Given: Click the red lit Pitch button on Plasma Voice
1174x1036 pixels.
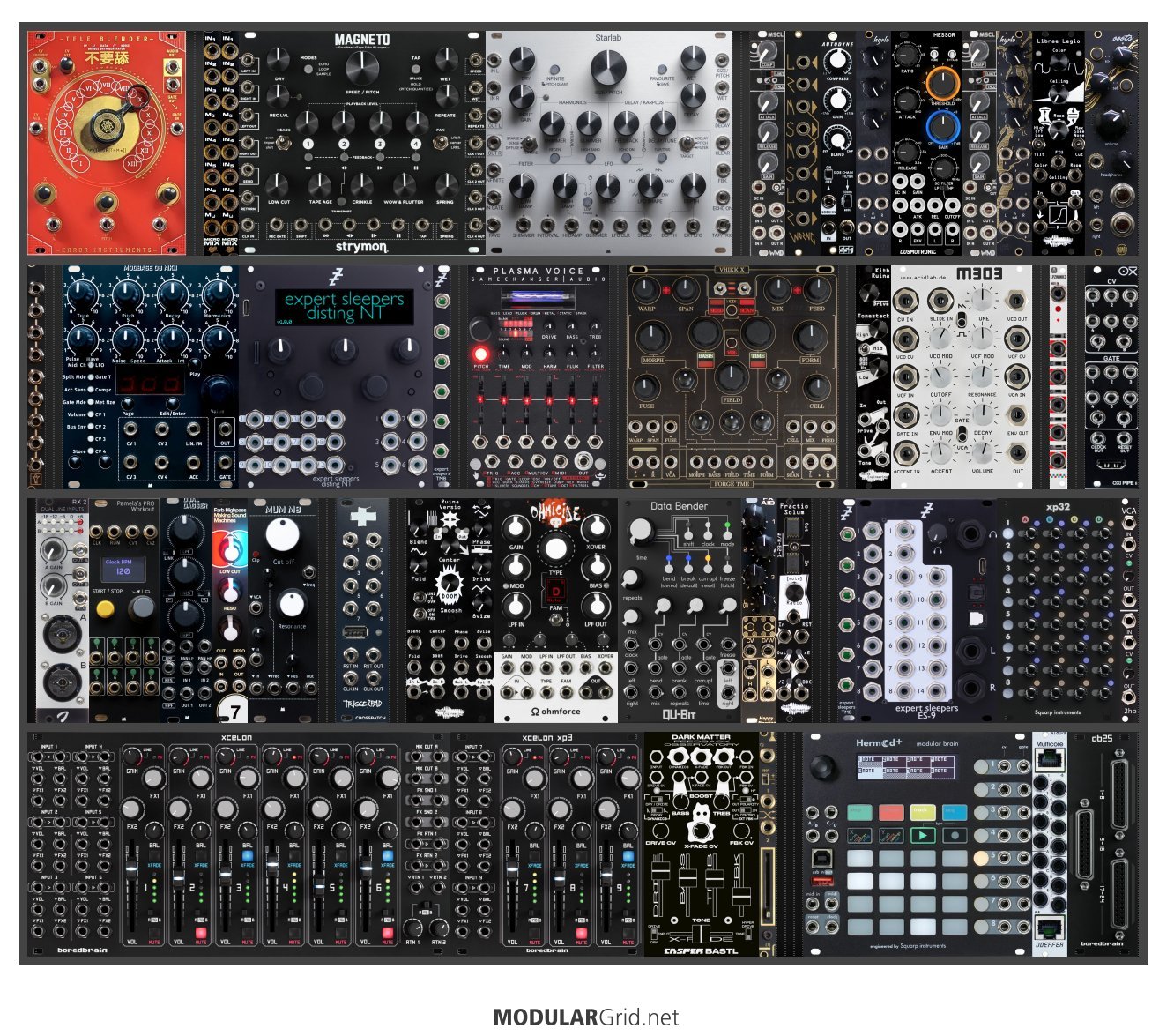Looking at the screenshot, I should pos(481,354).
